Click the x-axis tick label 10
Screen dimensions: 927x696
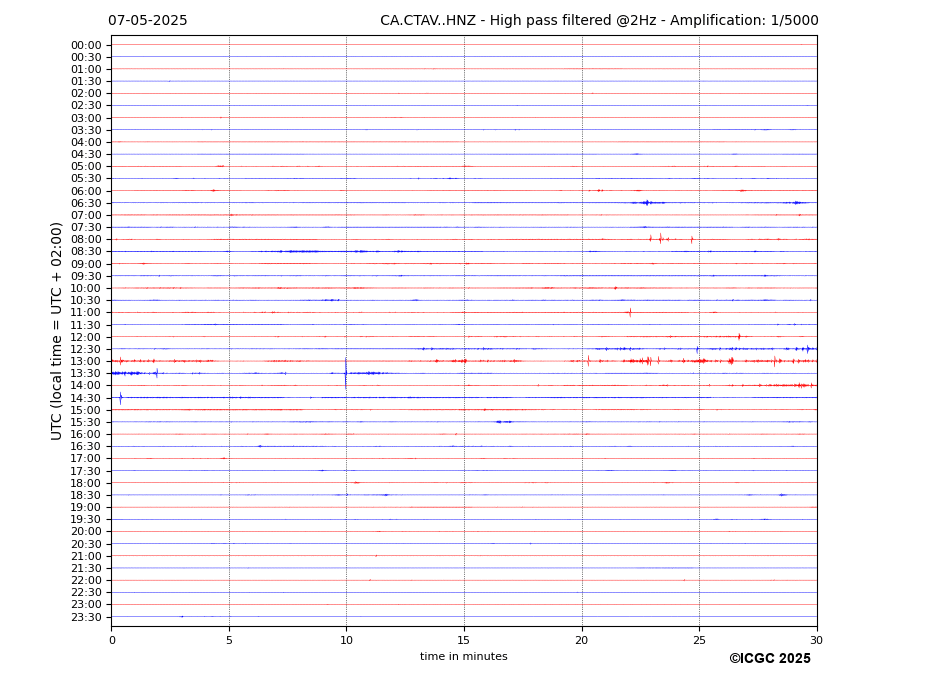tap(346, 640)
